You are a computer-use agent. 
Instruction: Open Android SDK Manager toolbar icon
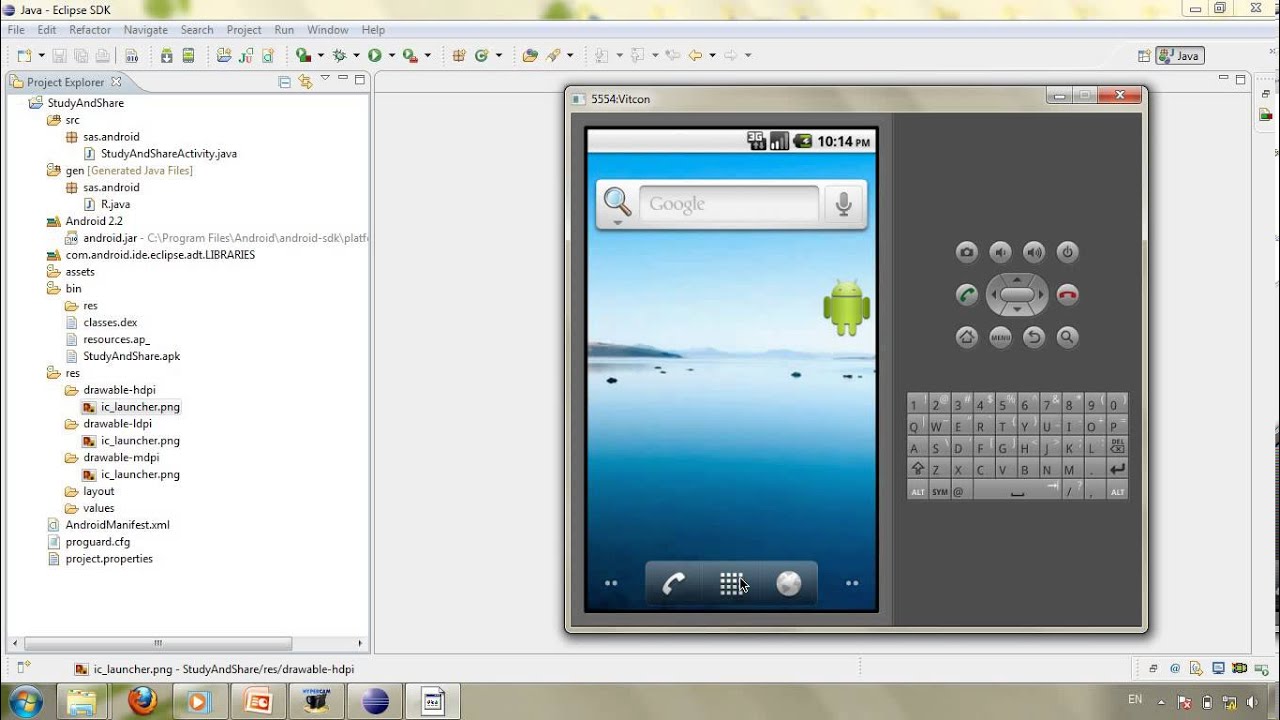[167, 56]
